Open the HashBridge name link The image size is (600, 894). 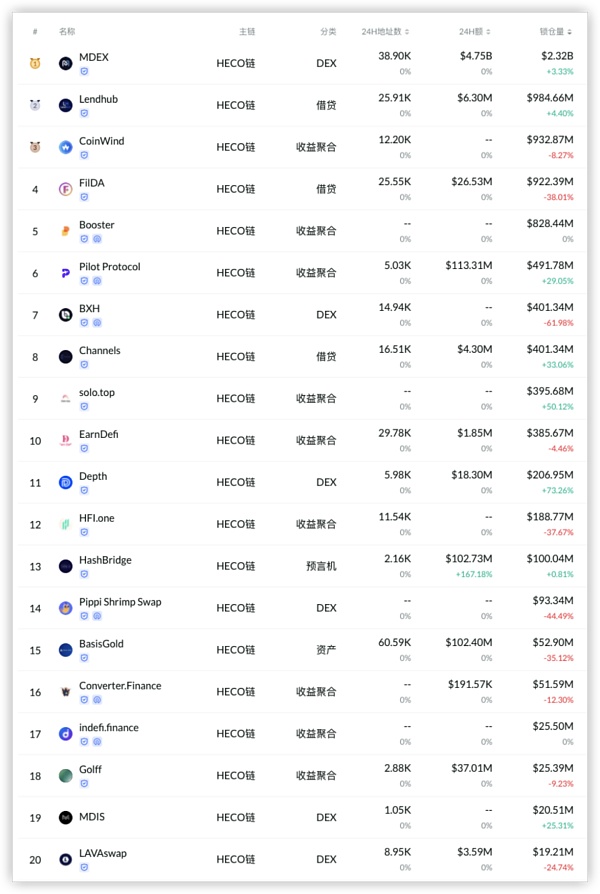click(x=105, y=560)
